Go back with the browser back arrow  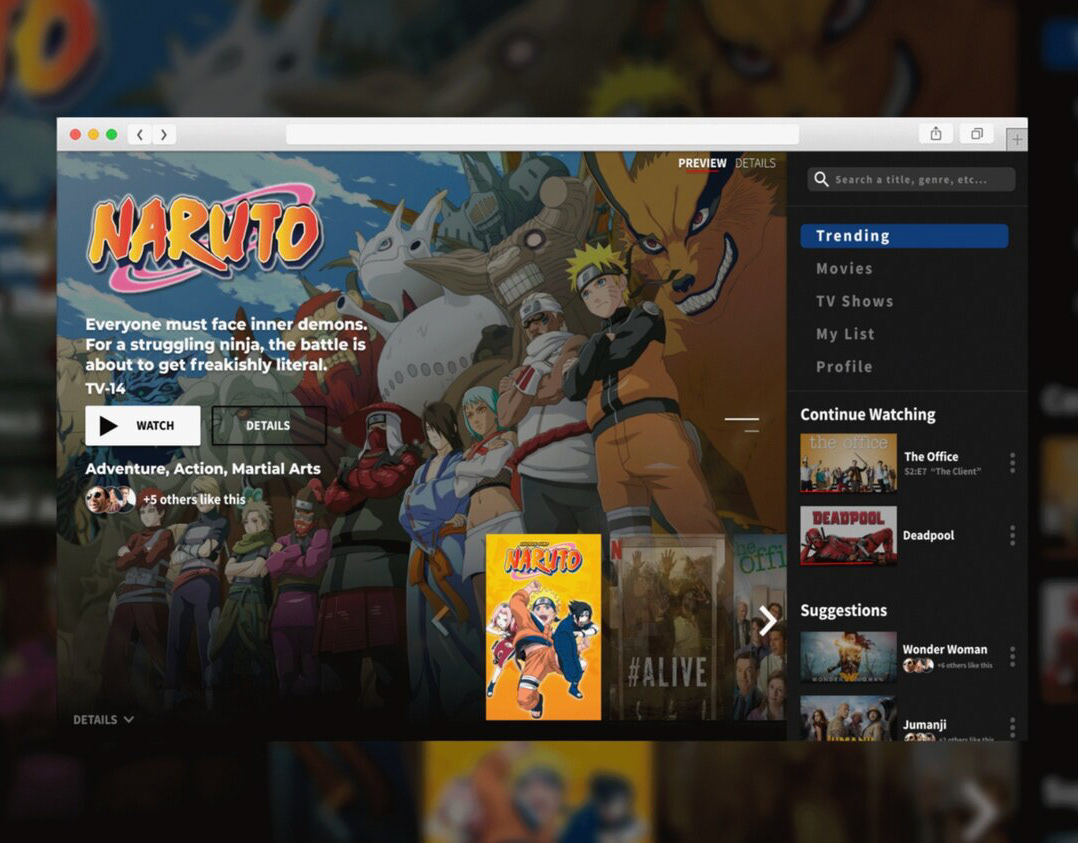coord(140,134)
